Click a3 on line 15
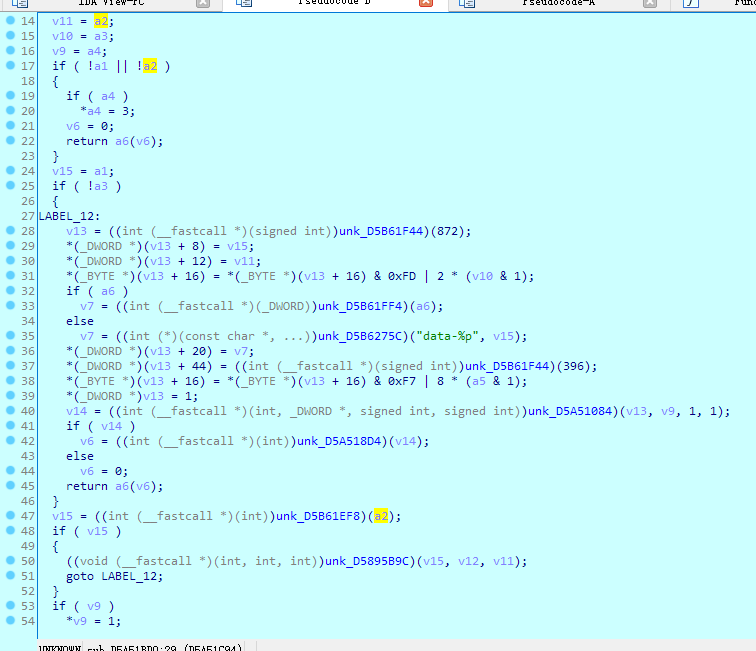The image size is (756, 651). pos(101,36)
